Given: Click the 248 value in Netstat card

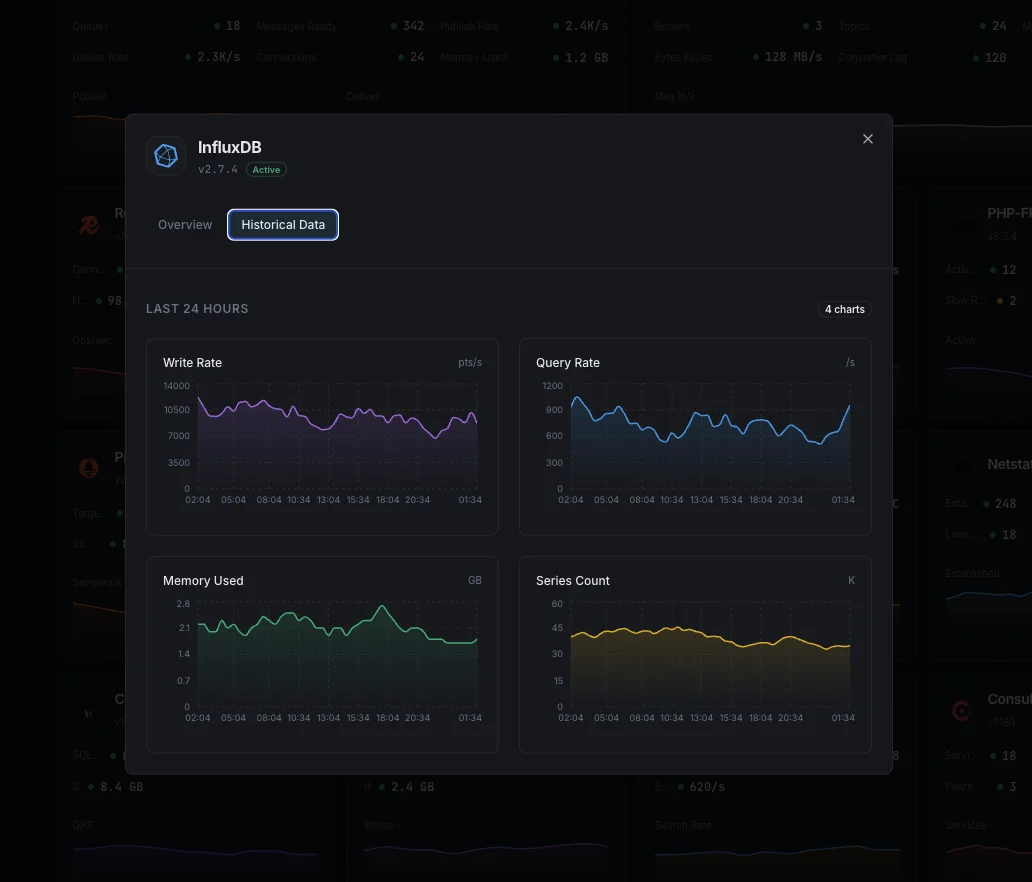Looking at the screenshot, I should click(1005, 504).
